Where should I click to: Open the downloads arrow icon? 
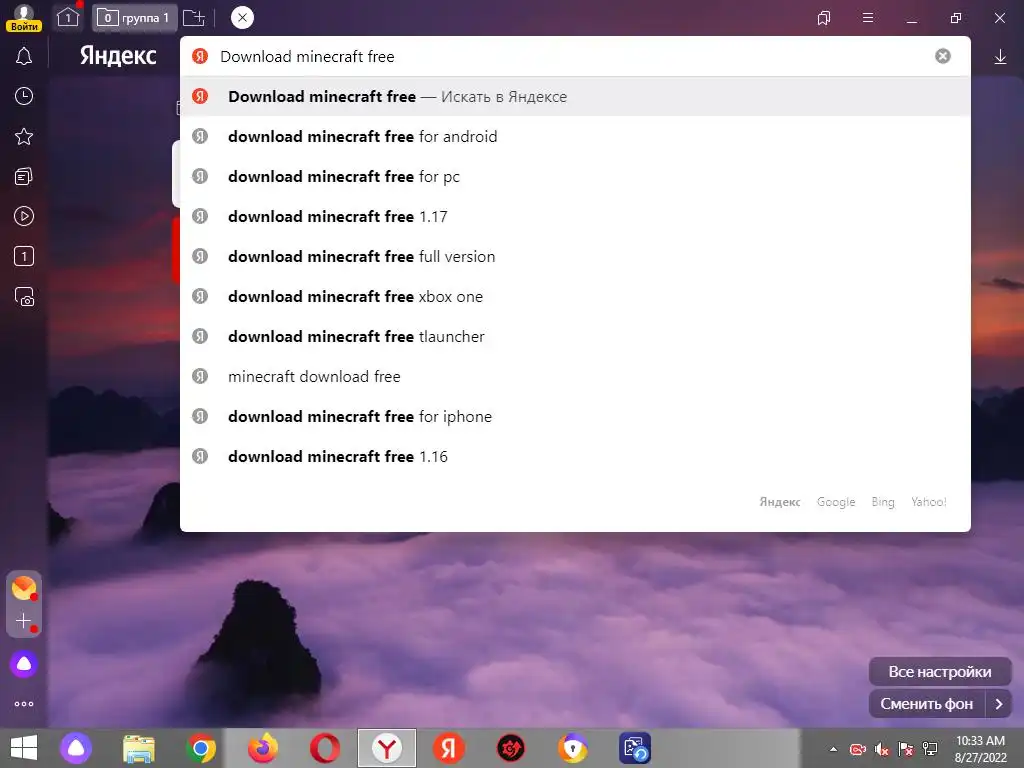[1000, 57]
